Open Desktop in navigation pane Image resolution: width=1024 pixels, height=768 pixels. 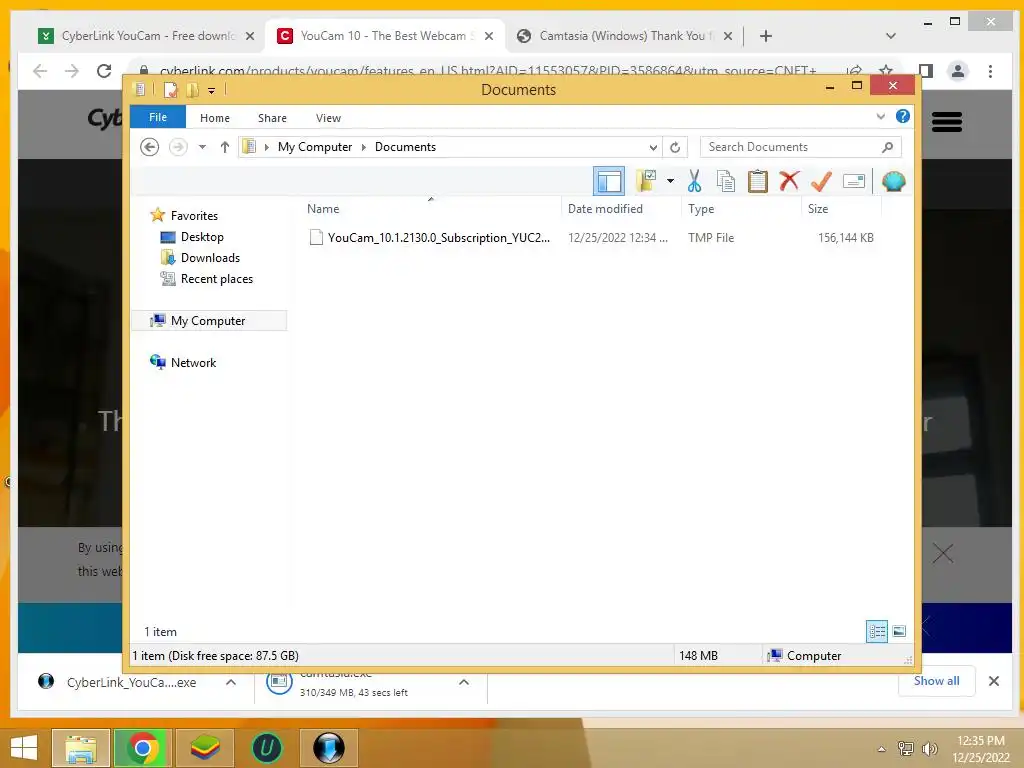pyautogui.click(x=202, y=236)
